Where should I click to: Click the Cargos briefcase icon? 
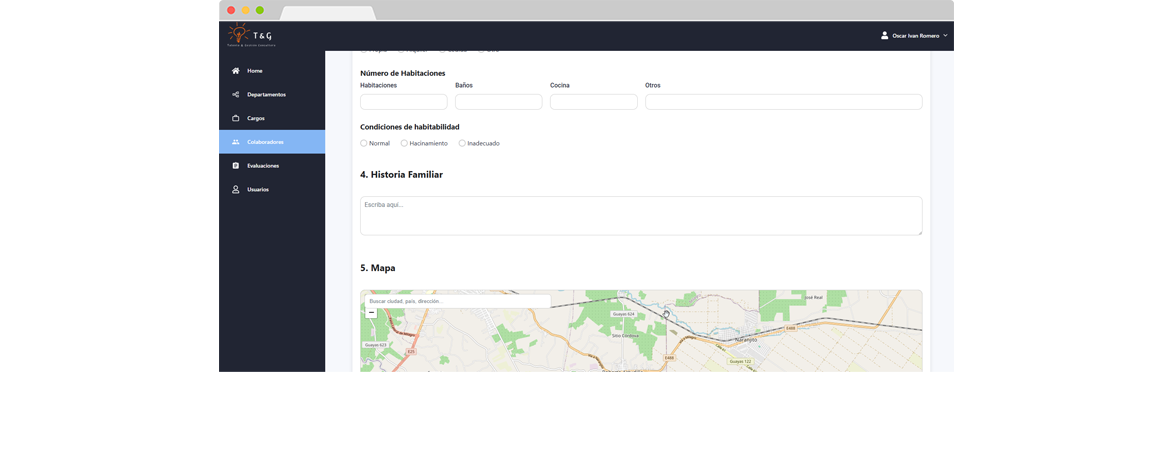(236, 118)
